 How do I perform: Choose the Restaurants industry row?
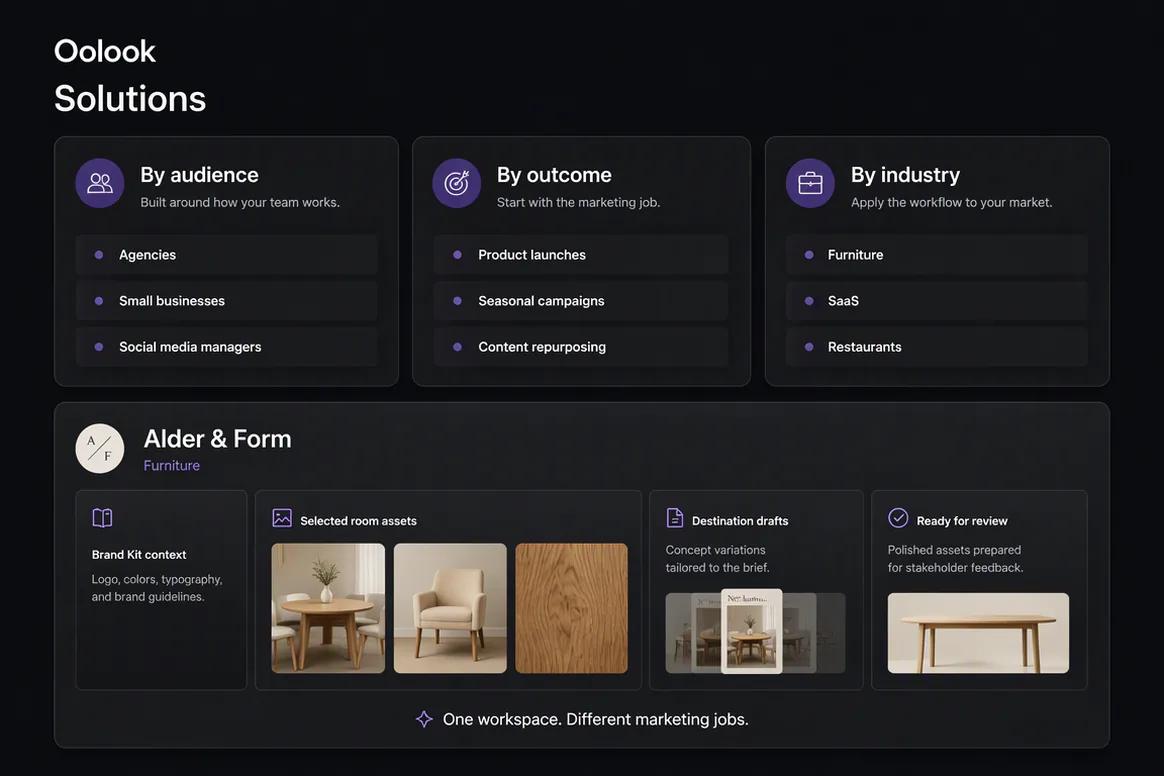937,347
